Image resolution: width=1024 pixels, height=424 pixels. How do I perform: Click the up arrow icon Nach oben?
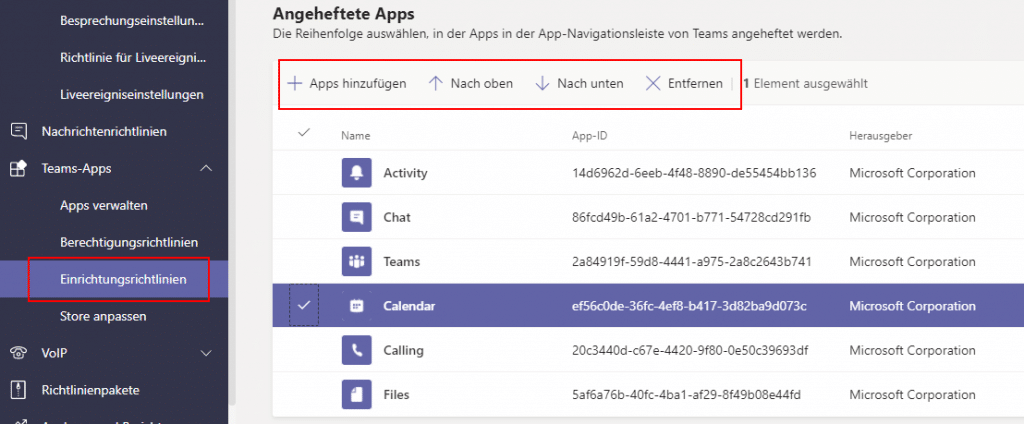pyautogui.click(x=436, y=84)
